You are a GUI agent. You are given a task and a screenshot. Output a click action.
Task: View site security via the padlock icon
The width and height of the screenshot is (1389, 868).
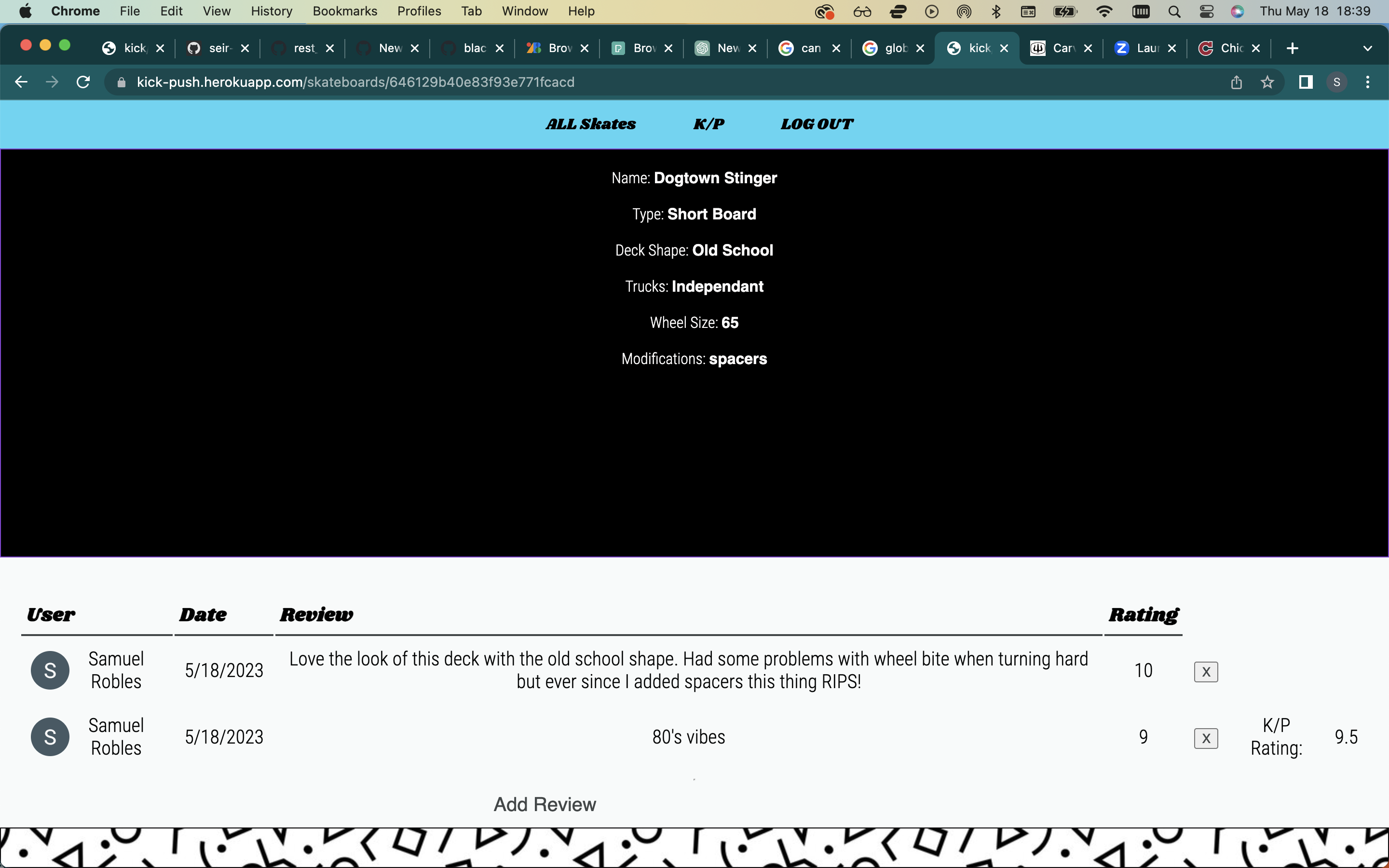(121, 81)
